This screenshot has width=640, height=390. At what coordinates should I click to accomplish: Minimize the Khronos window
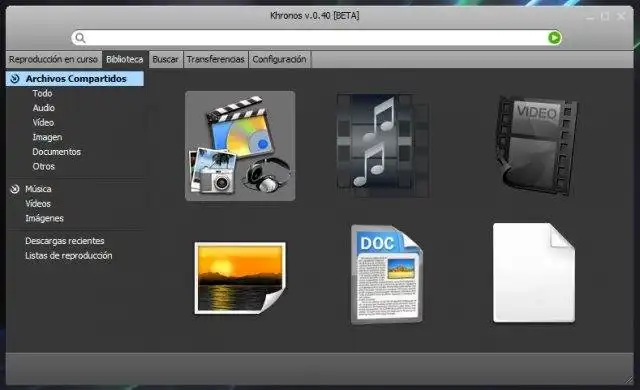click(x=590, y=17)
